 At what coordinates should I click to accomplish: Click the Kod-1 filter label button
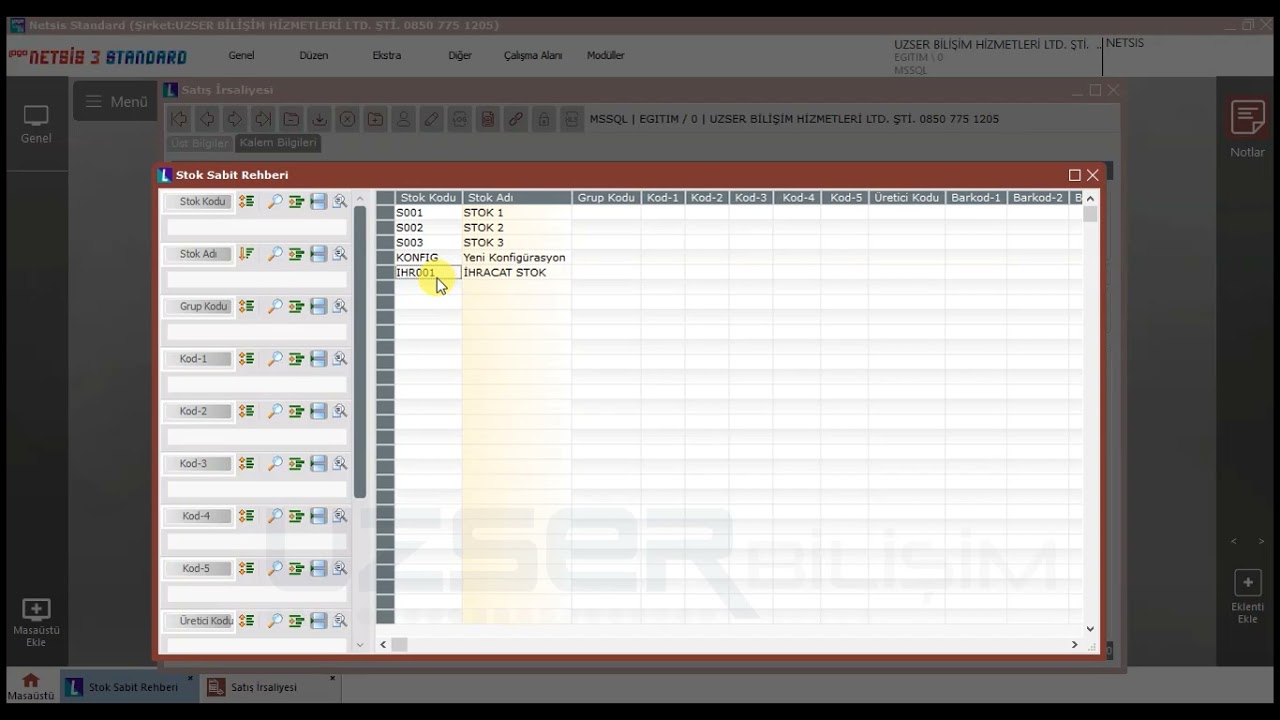[199, 358]
